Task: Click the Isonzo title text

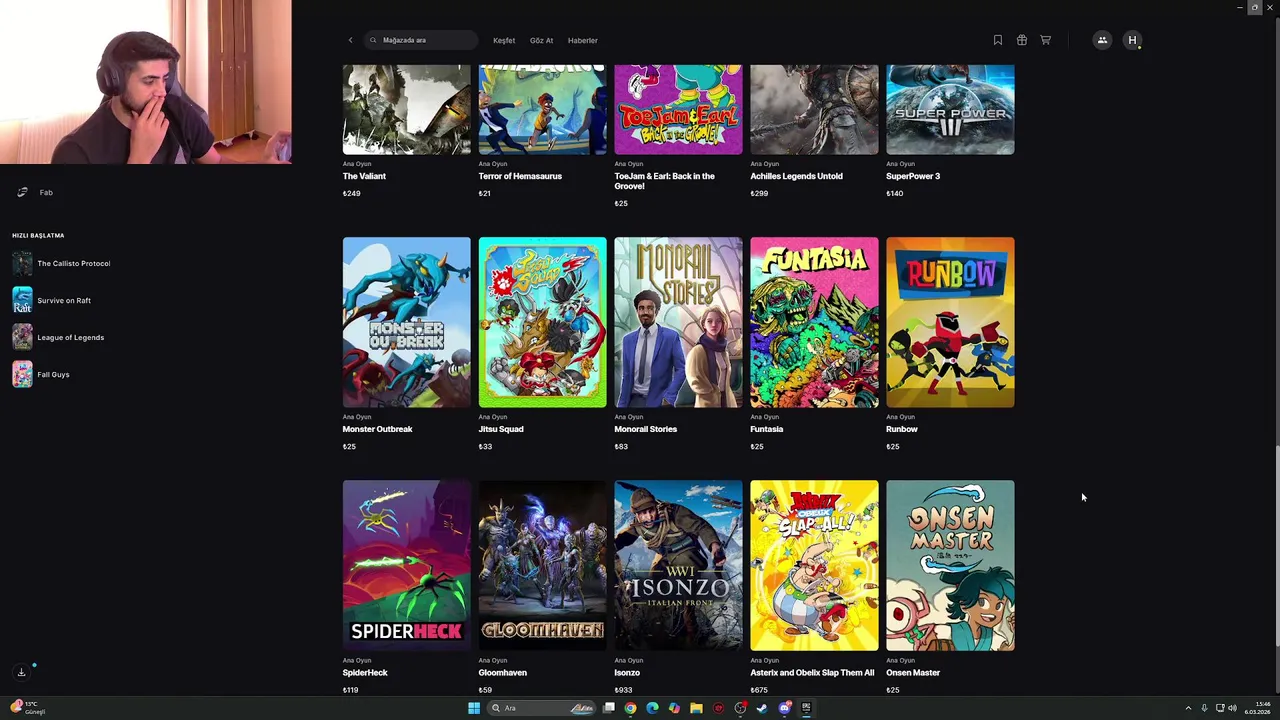Action: pyautogui.click(x=627, y=673)
